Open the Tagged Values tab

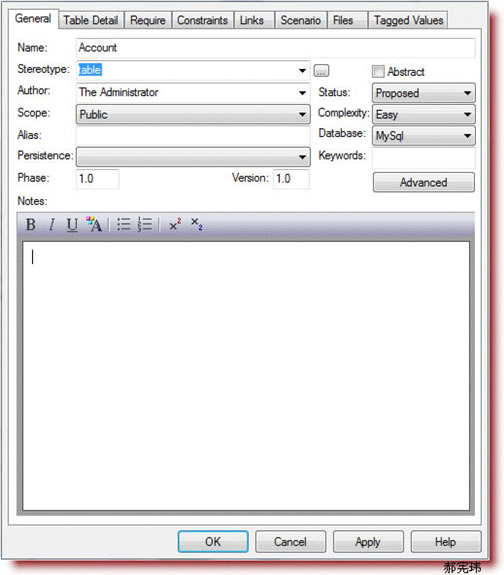tap(408, 20)
